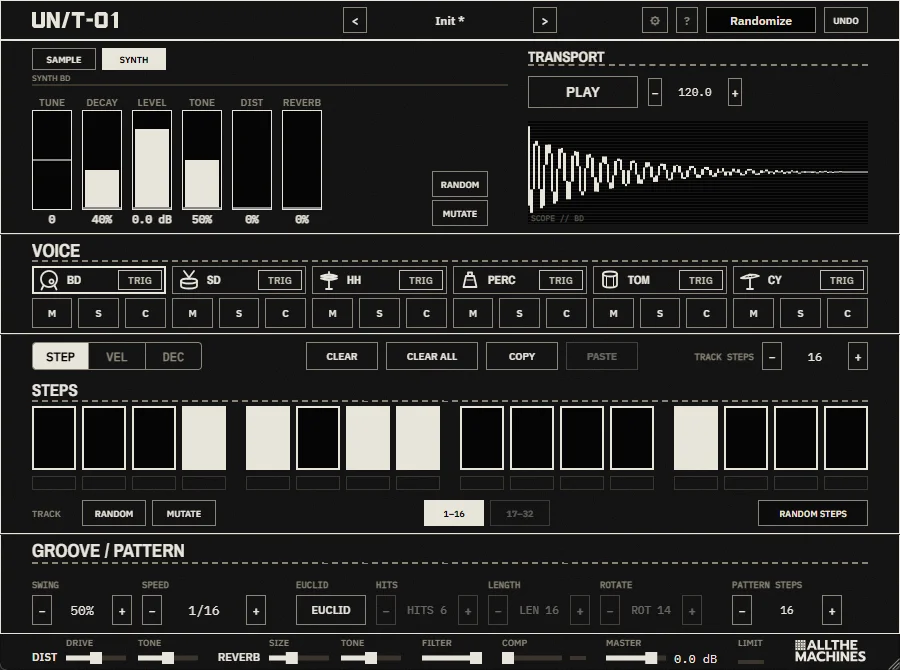Start playback with the PLAY button
900x670 pixels.
(x=583, y=92)
